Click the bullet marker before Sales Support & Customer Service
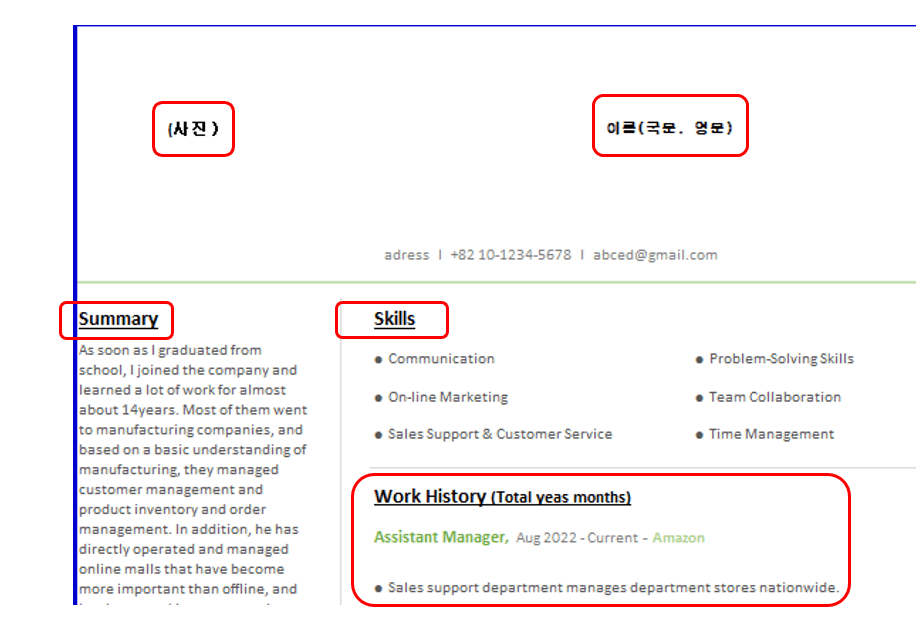 click(x=378, y=433)
